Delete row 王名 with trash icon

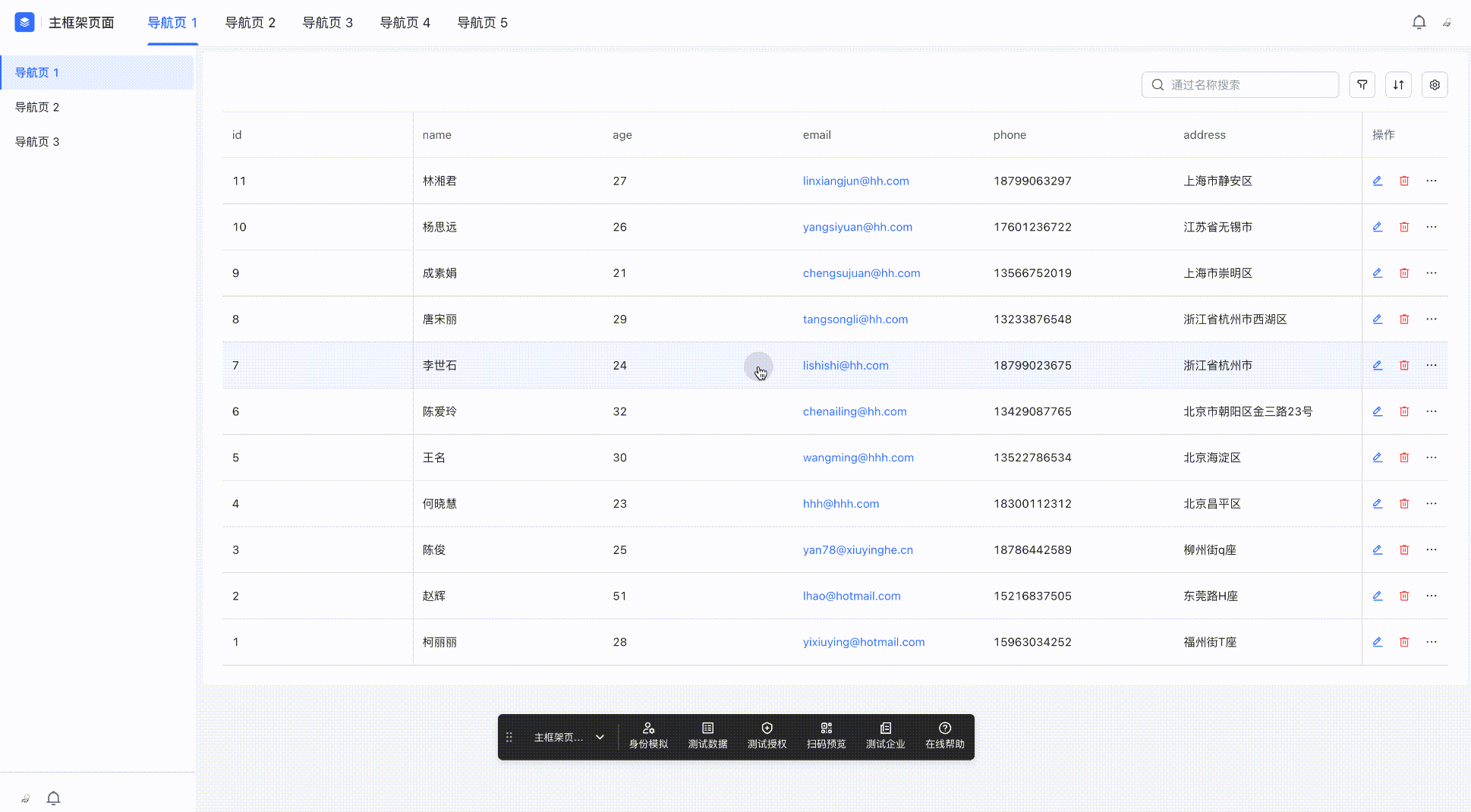tap(1404, 458)
